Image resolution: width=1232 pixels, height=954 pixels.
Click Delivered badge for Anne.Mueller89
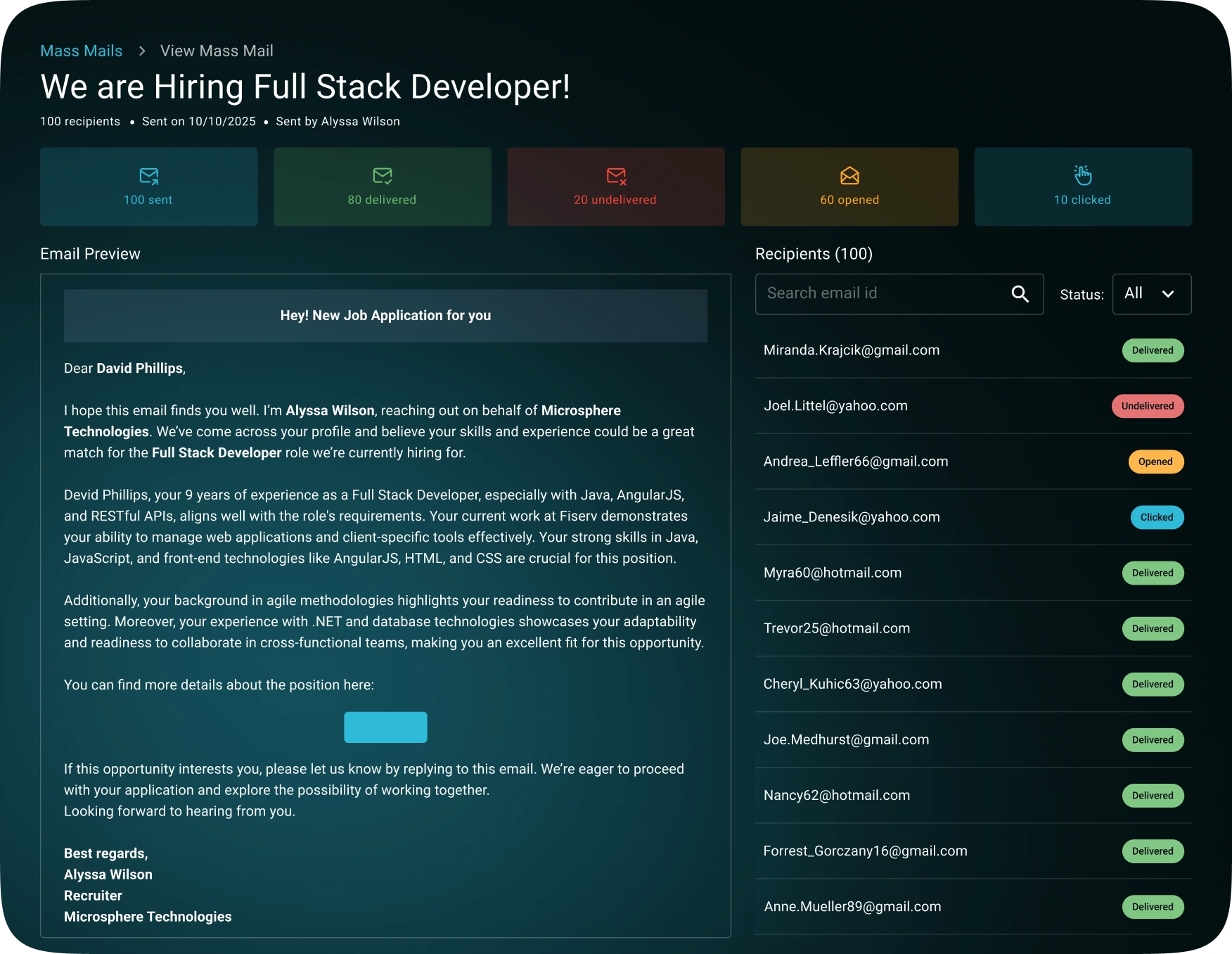click(1153, 906)
